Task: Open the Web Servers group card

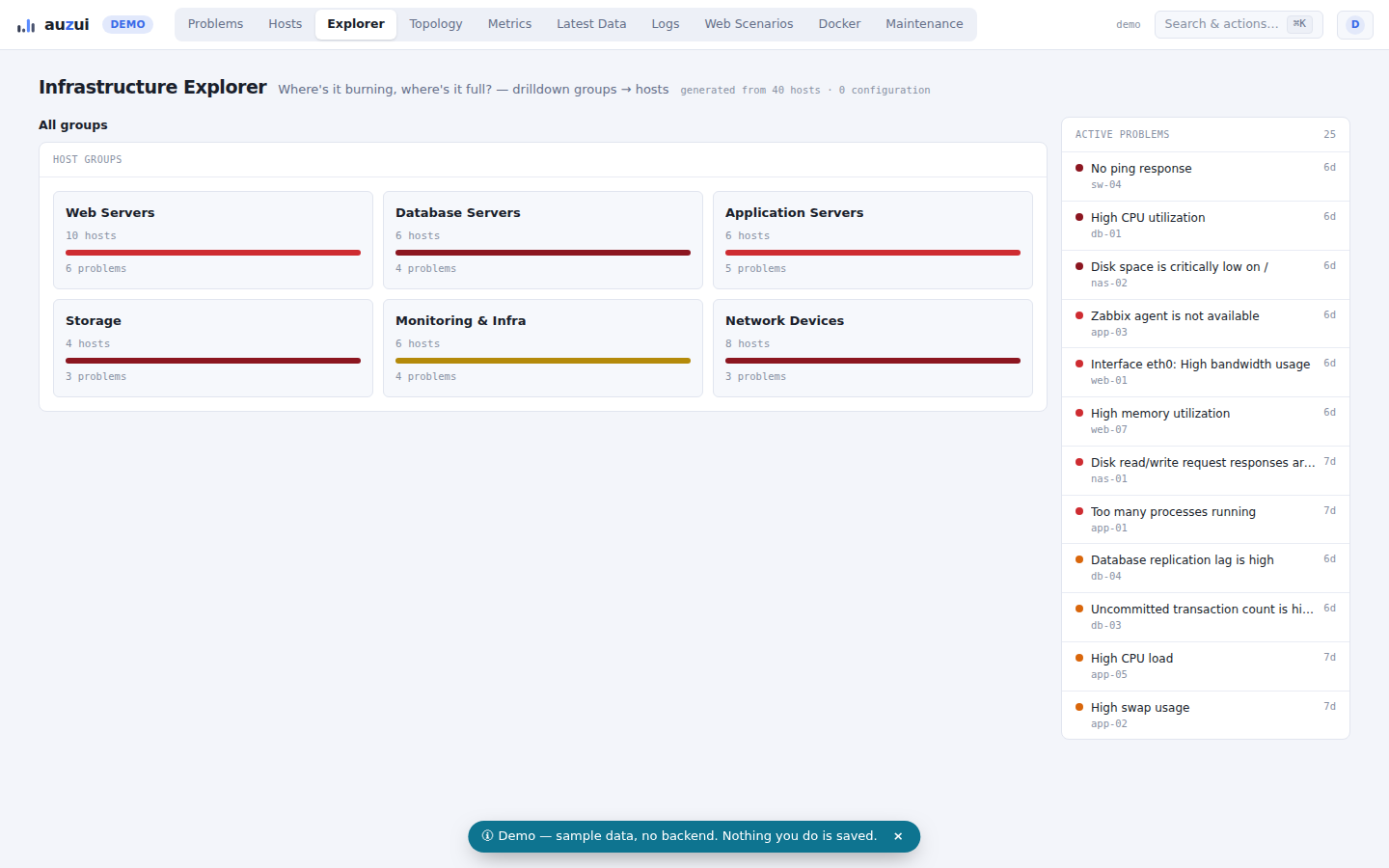Action: point(213,240)
